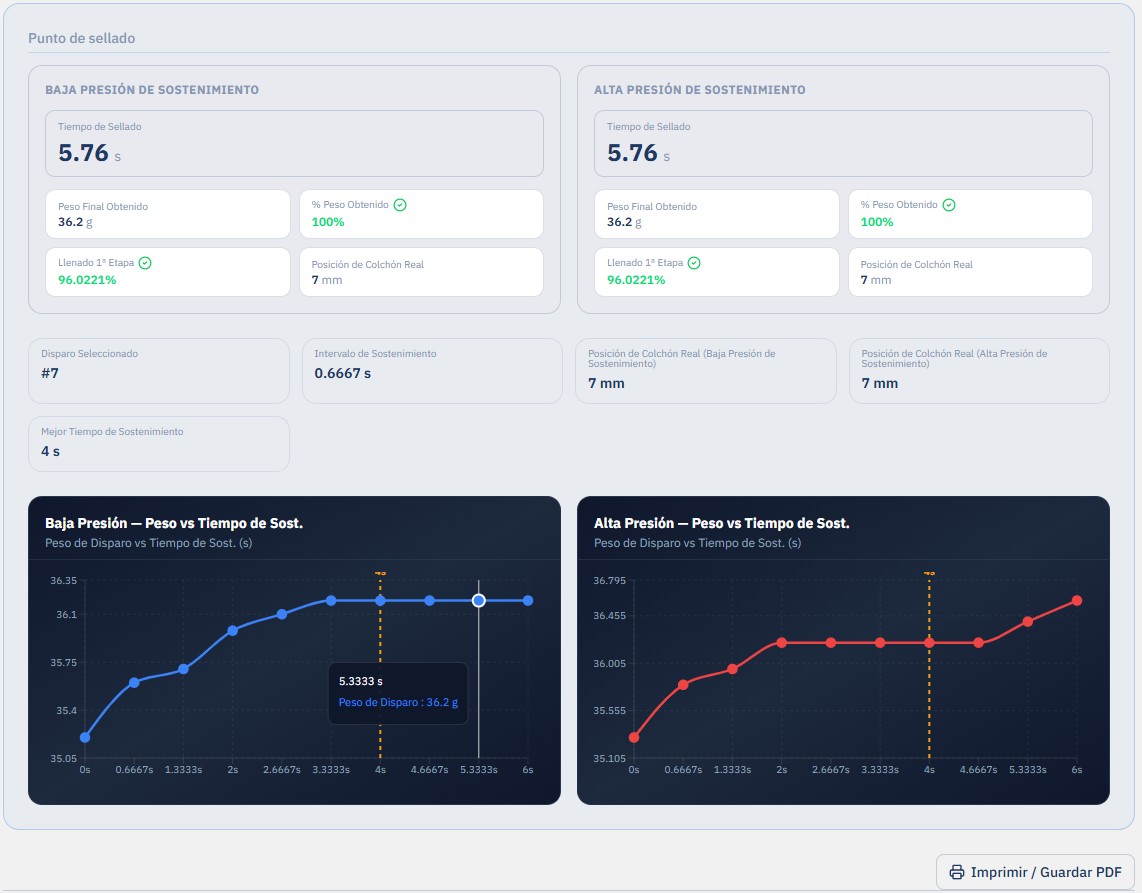Click the 6s data point on red chart
This screenshot has width=1142, height=893.
point(1076,600)
